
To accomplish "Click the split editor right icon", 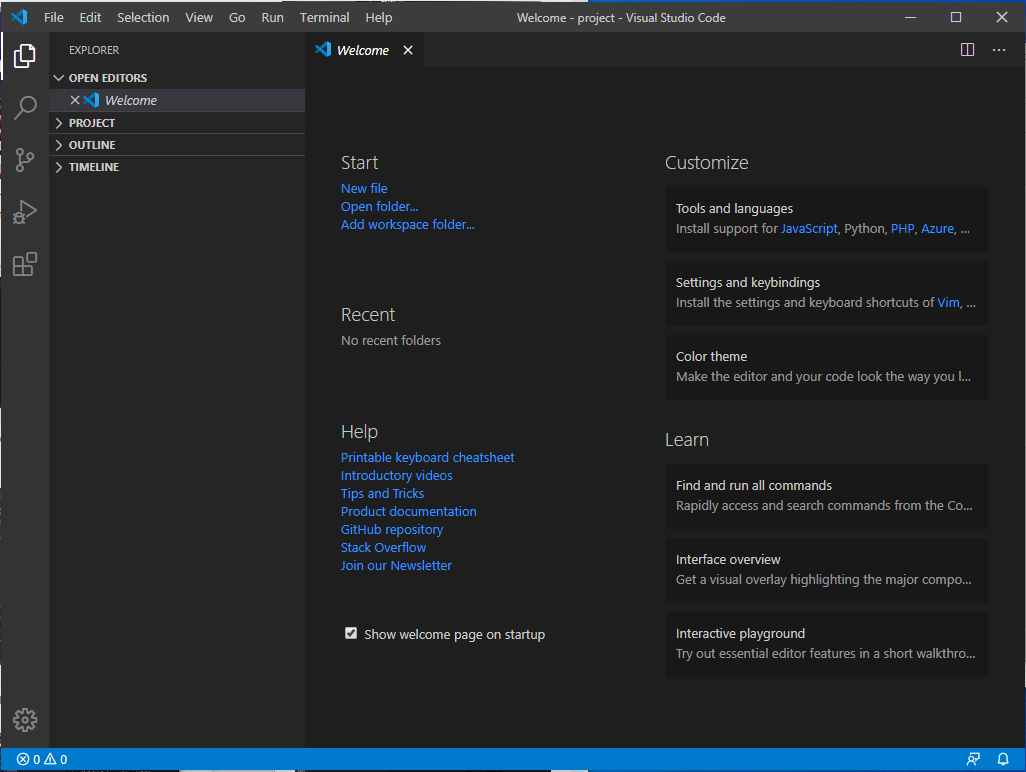I will pos(967,50).
